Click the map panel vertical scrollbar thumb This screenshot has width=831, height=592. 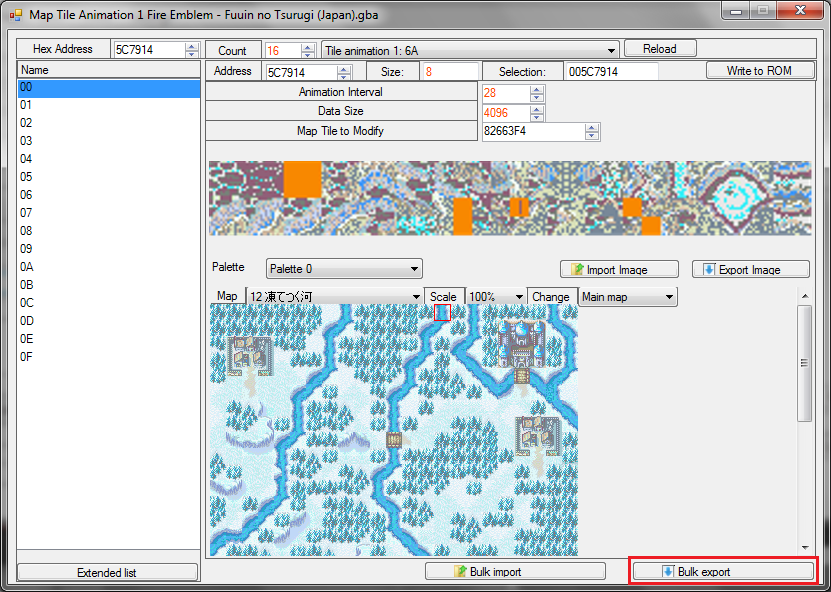pyautogui.click(x=805, y=364)
